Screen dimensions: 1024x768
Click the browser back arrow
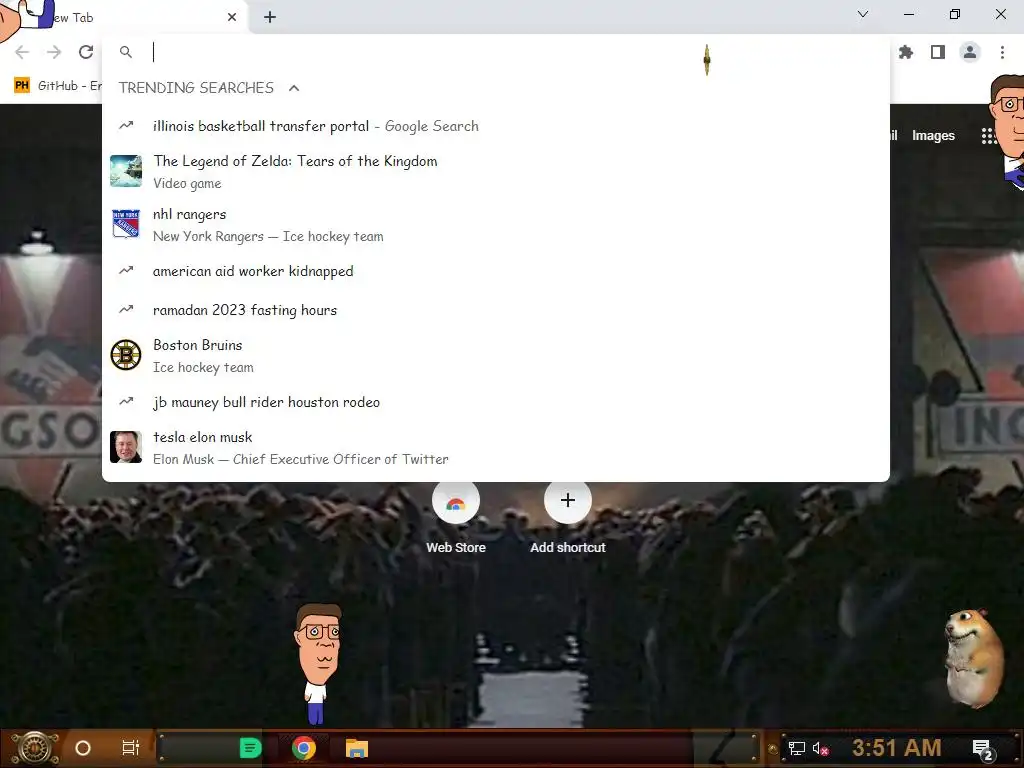pos(22,52)
